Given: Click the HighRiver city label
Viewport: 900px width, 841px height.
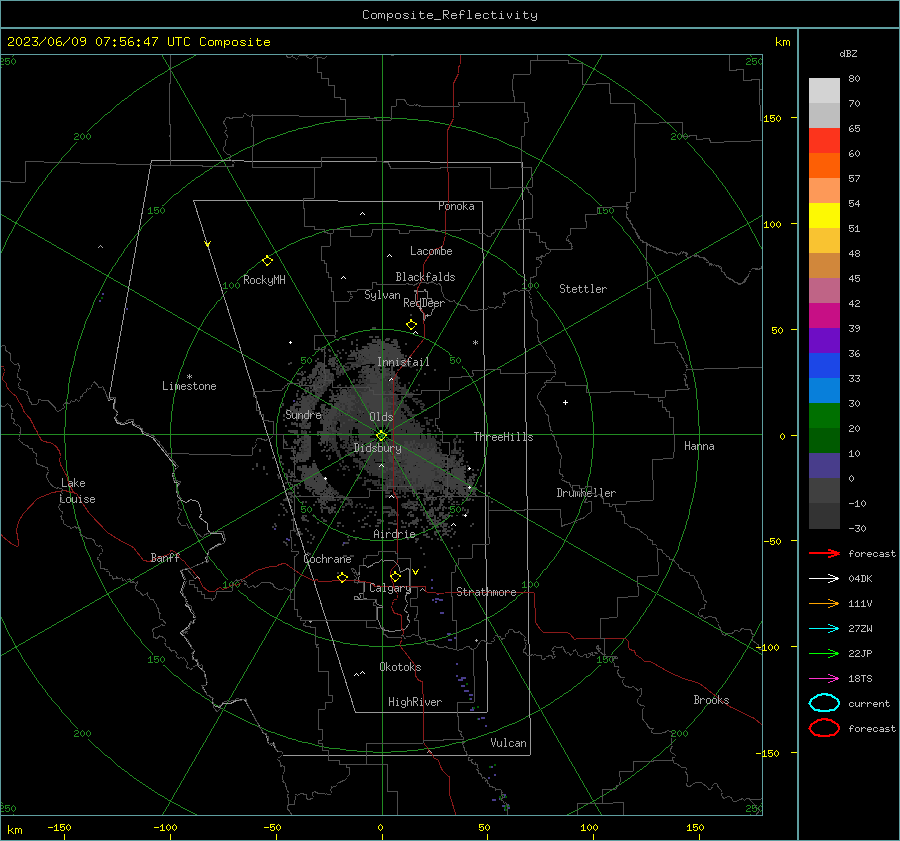Looking at the screenshot, I should [414, 702].
